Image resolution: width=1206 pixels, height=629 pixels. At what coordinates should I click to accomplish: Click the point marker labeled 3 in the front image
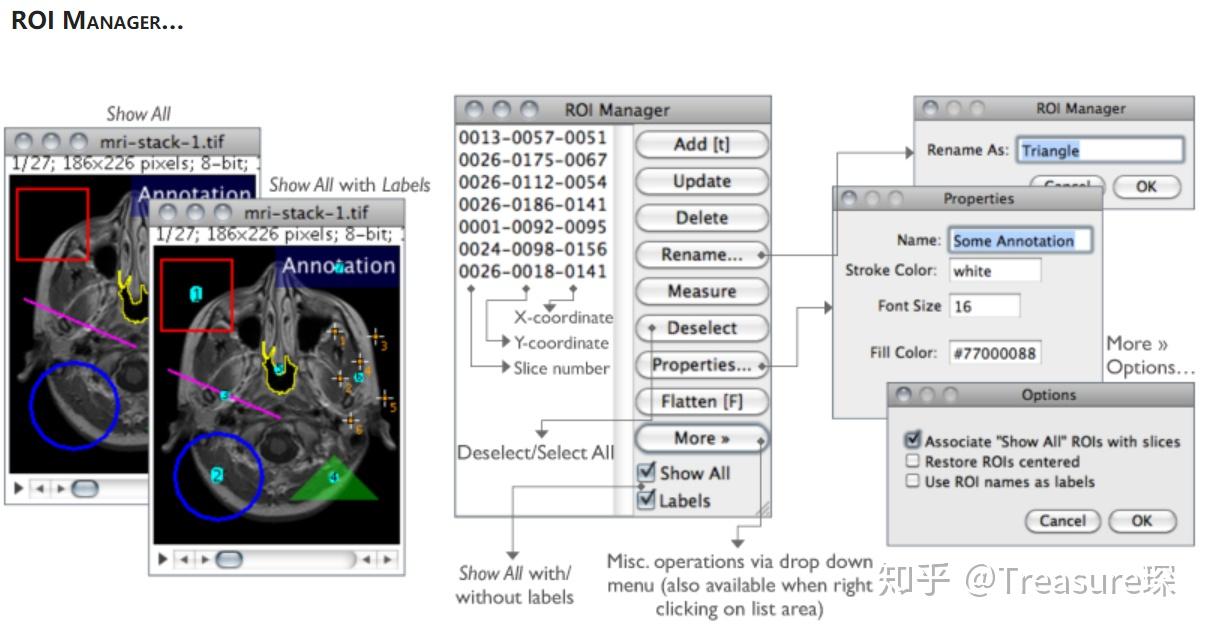pos(376,338)
